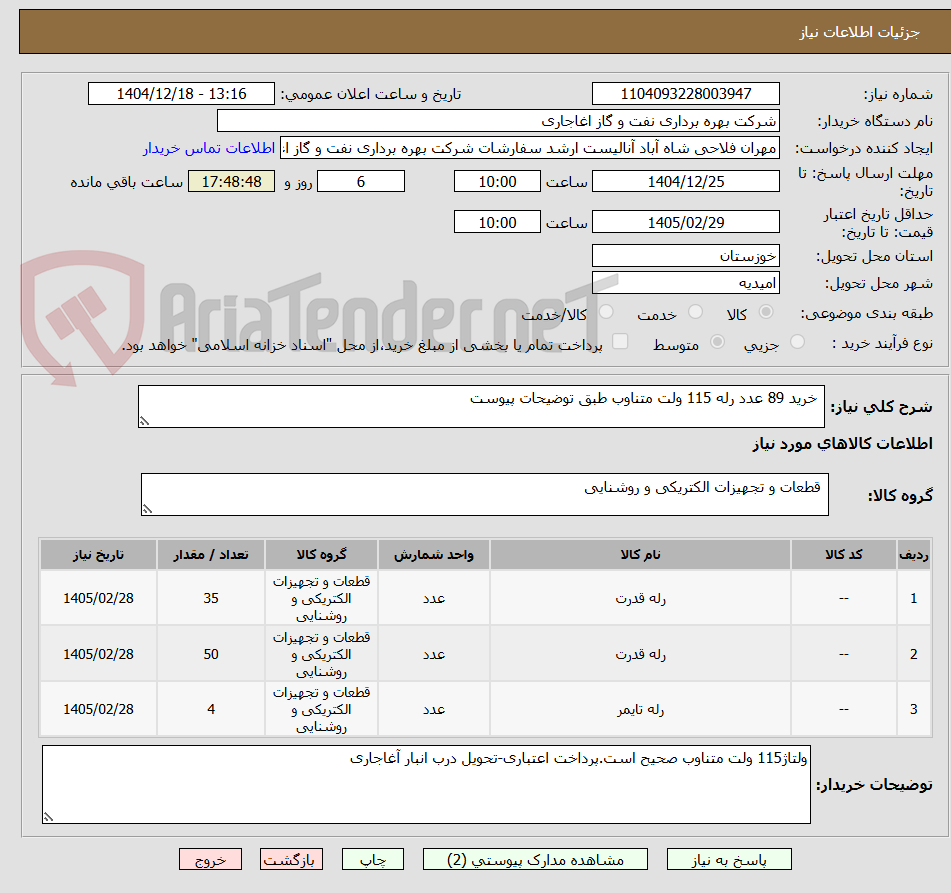
Task: Click the خروج exit button
Action: [210, 859]
